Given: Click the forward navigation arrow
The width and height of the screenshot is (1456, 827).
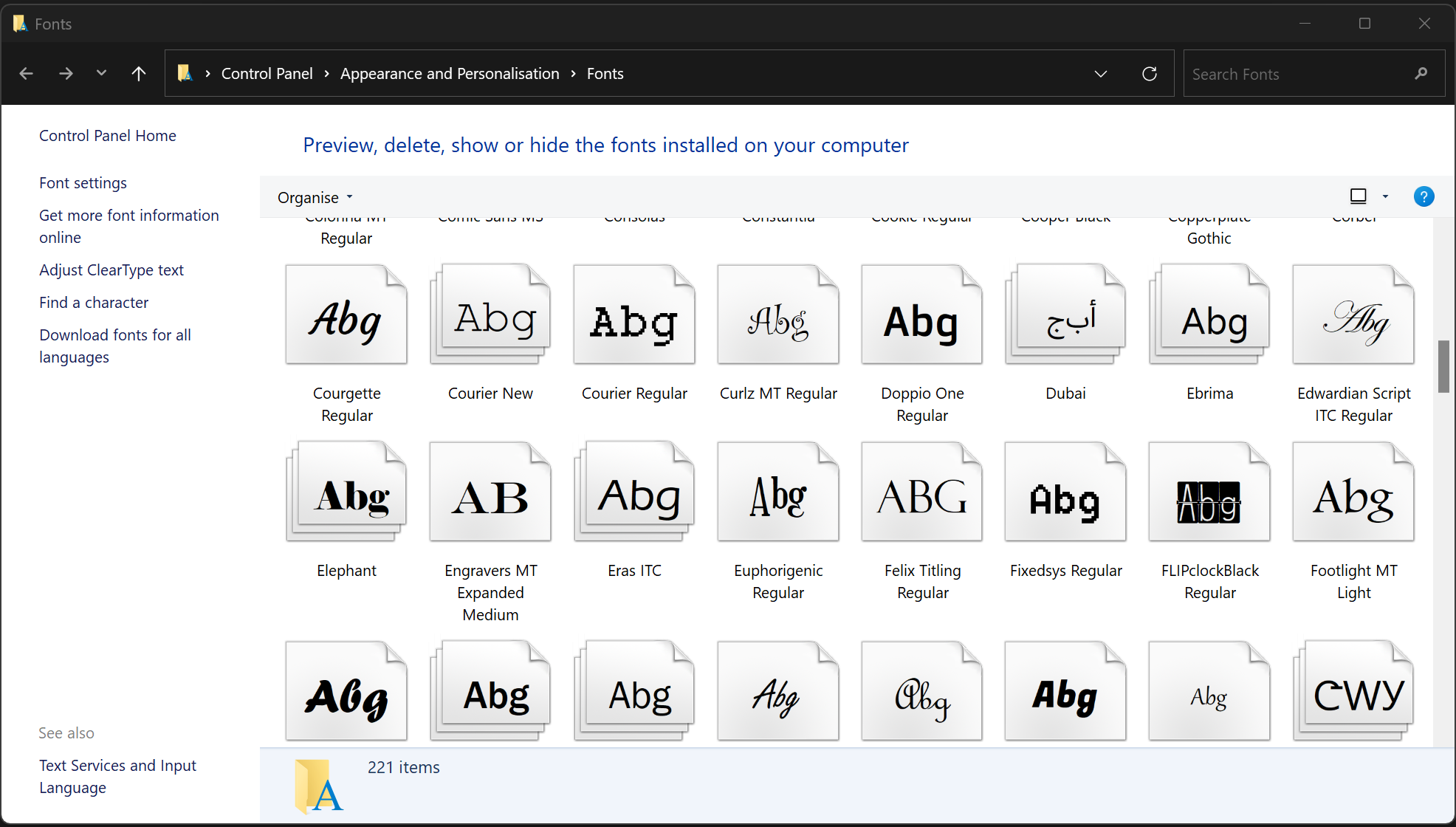Looking at the screenshot, I should point(66,74).
